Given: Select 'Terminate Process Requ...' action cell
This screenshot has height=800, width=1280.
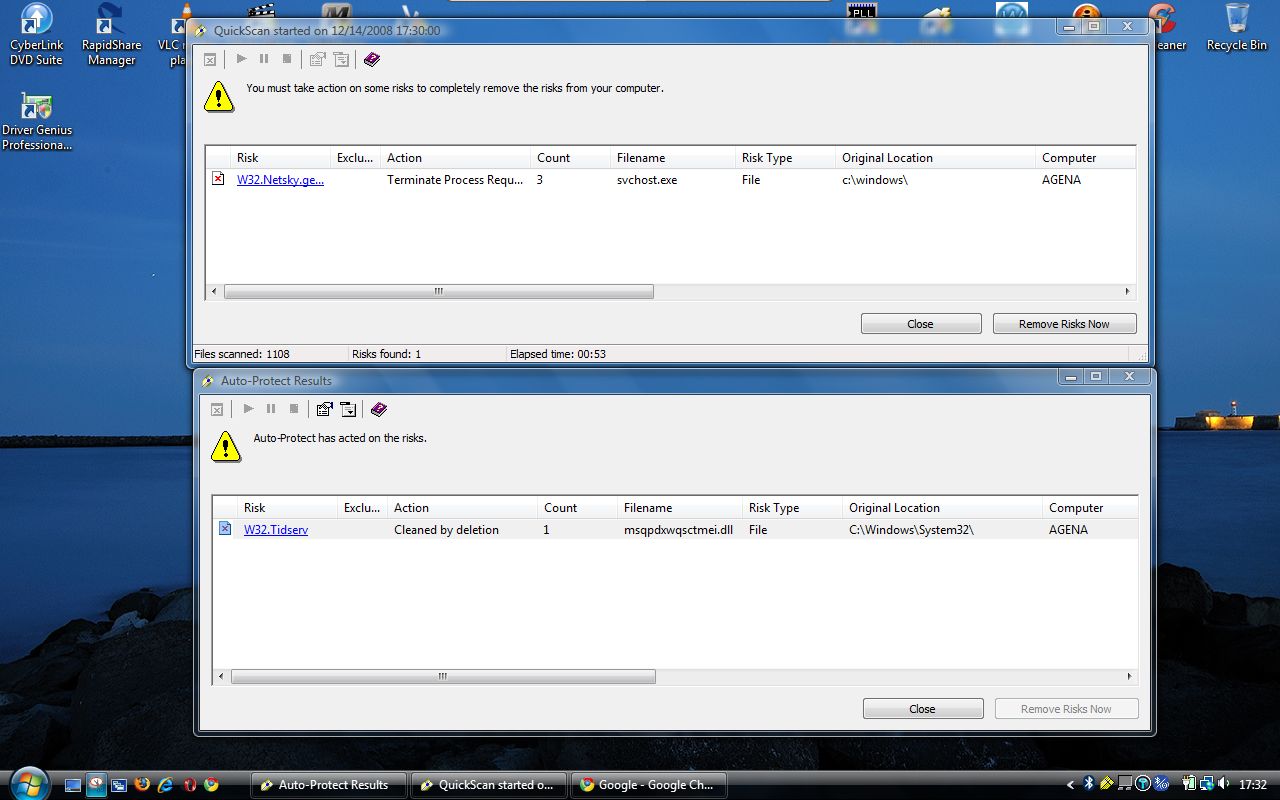Looking at the screenshot, I should coord(455,180).
